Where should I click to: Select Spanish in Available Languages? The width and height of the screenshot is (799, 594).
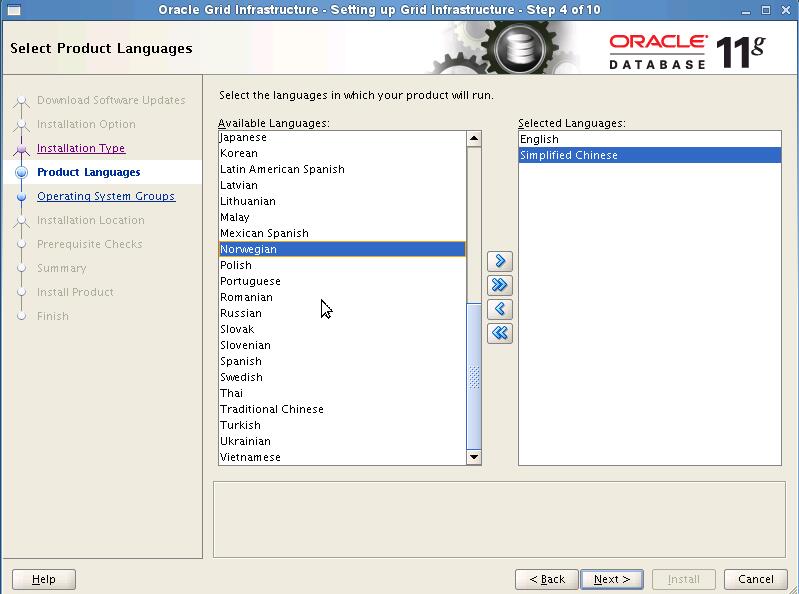tap(342, 361)
